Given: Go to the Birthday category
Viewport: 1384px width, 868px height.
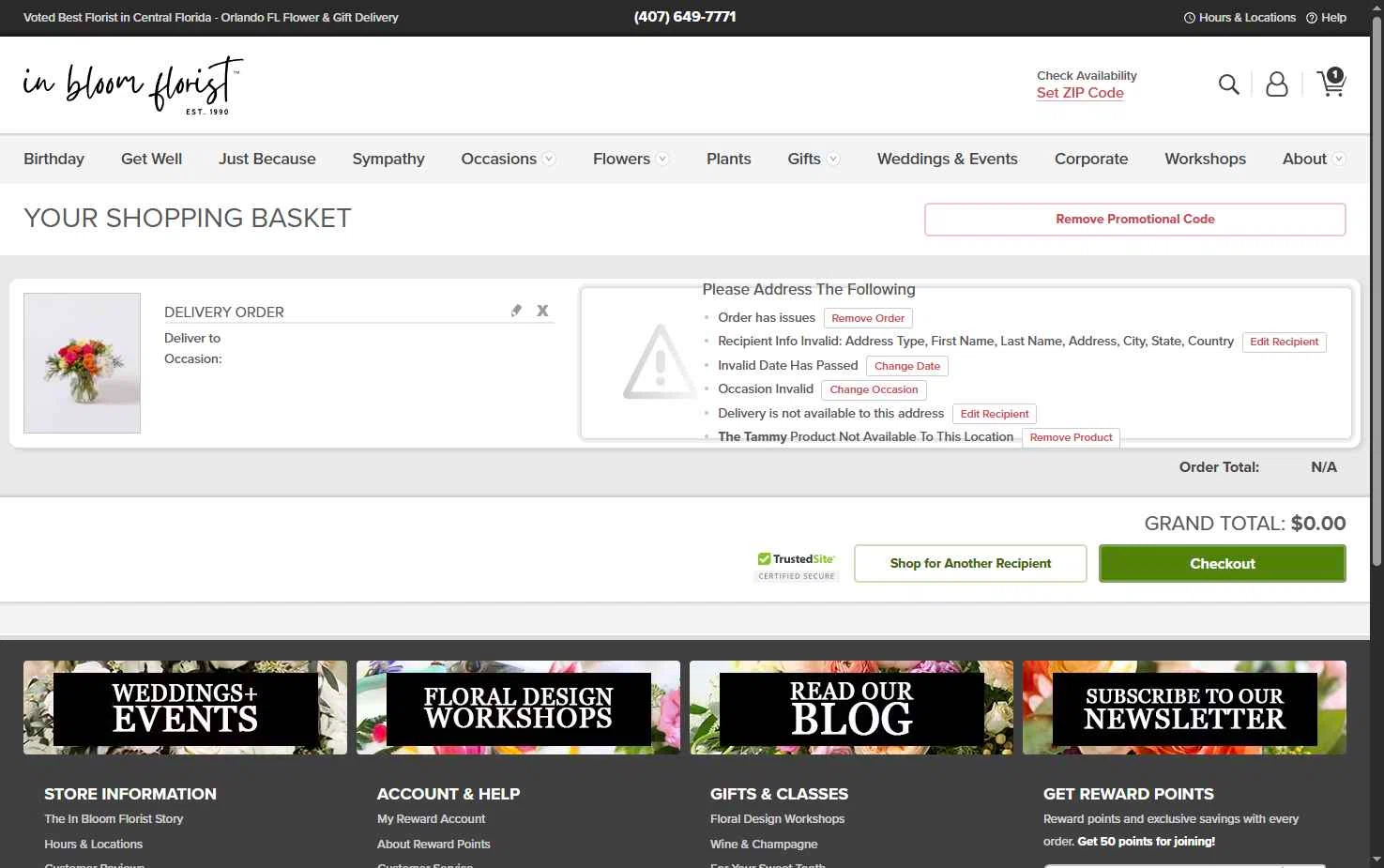Looking at the screenshot, I should coord(53,159).
